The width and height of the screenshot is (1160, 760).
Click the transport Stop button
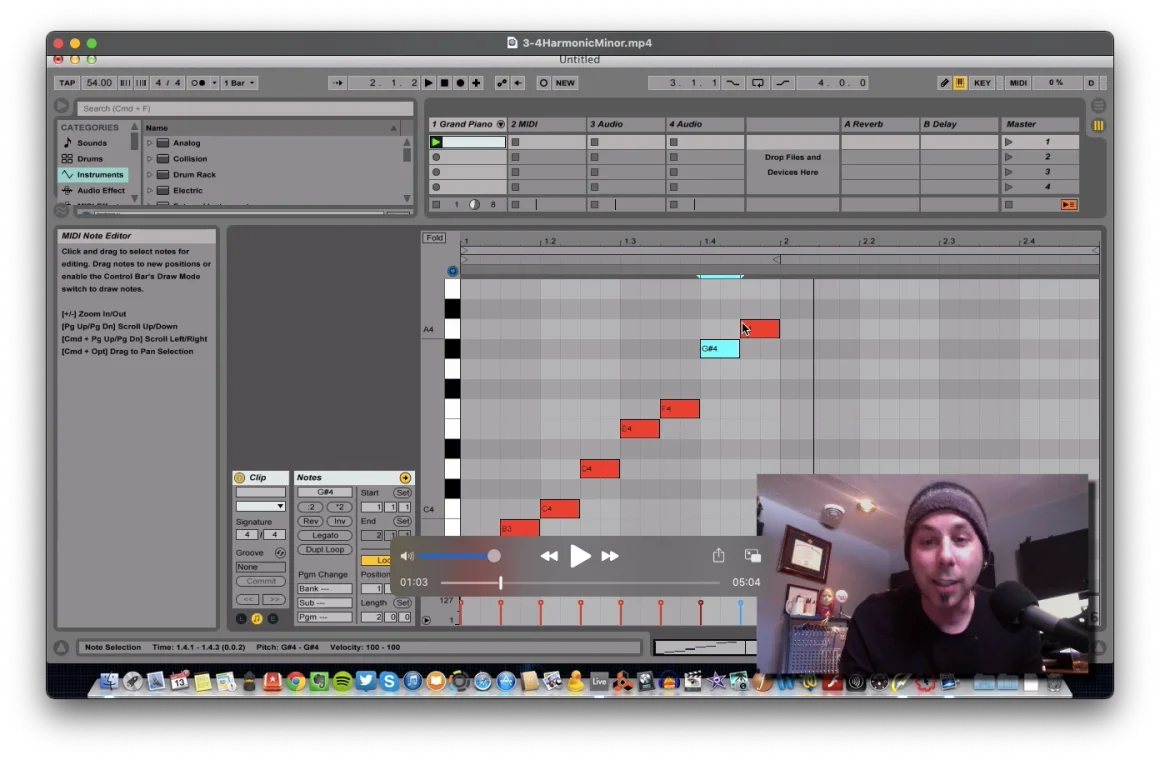click(445, 83)
